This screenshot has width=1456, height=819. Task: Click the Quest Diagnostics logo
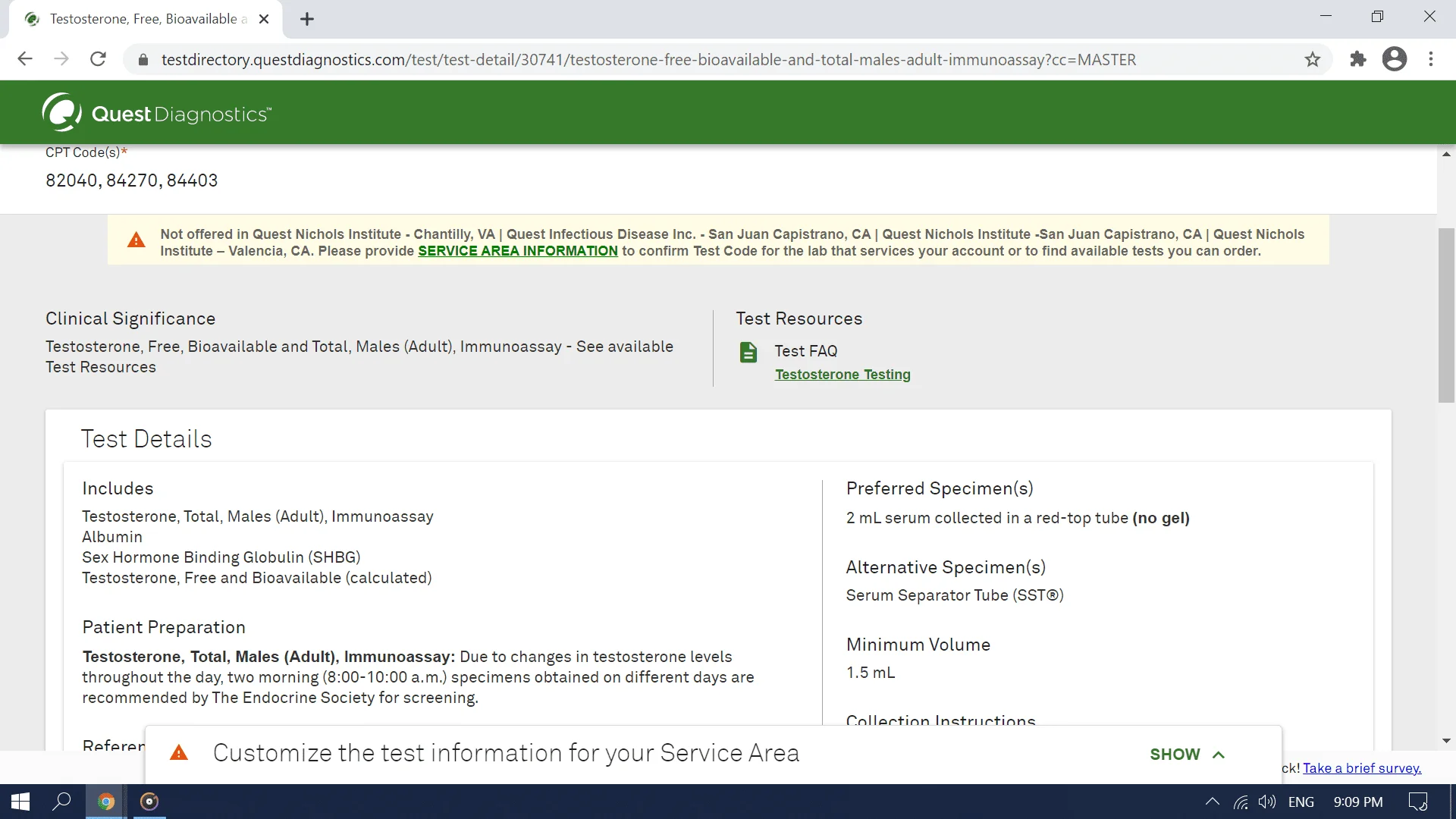tap(157, 113)
